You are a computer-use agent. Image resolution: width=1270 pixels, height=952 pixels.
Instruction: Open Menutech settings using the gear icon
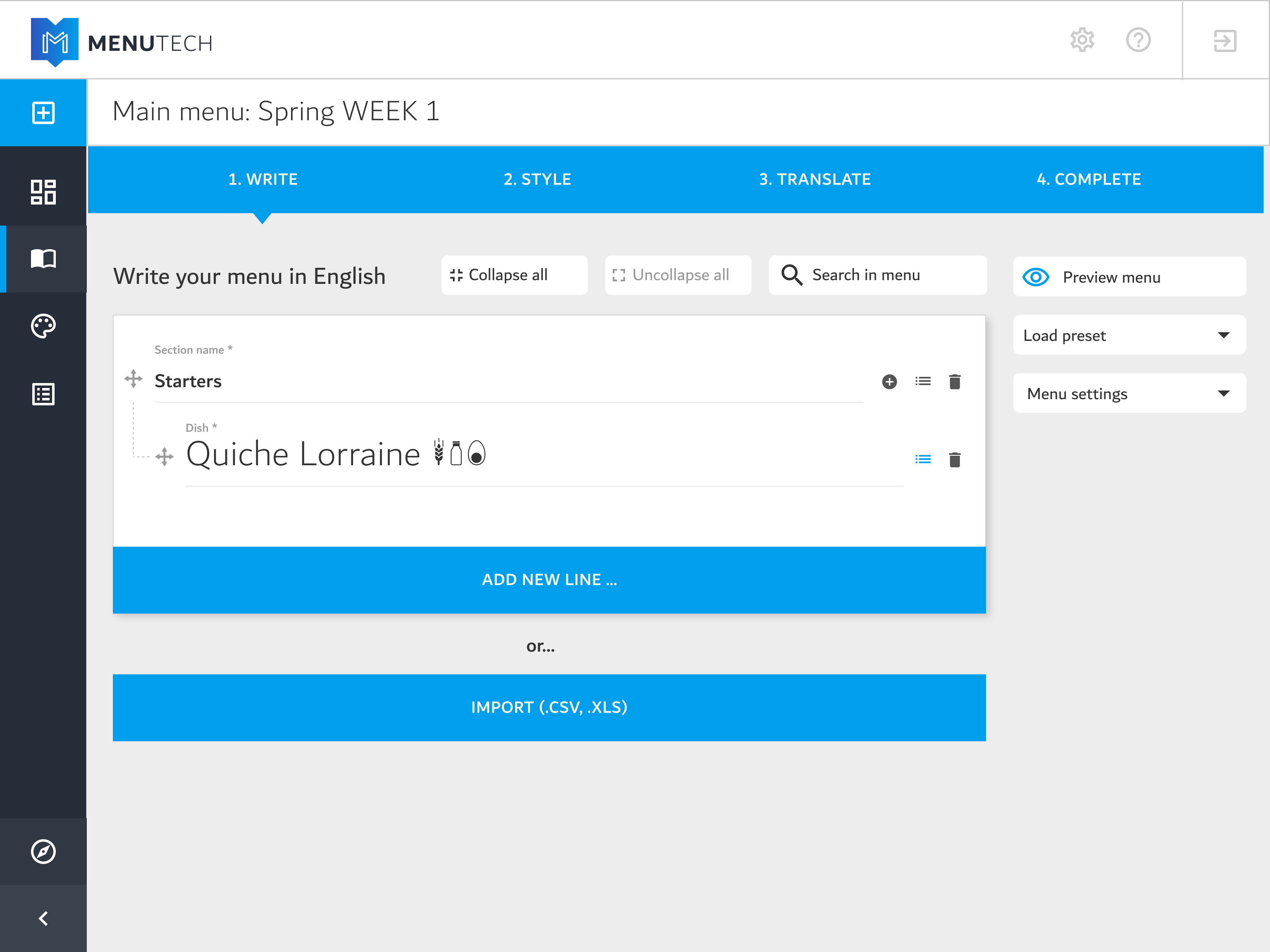(1081, 40)
